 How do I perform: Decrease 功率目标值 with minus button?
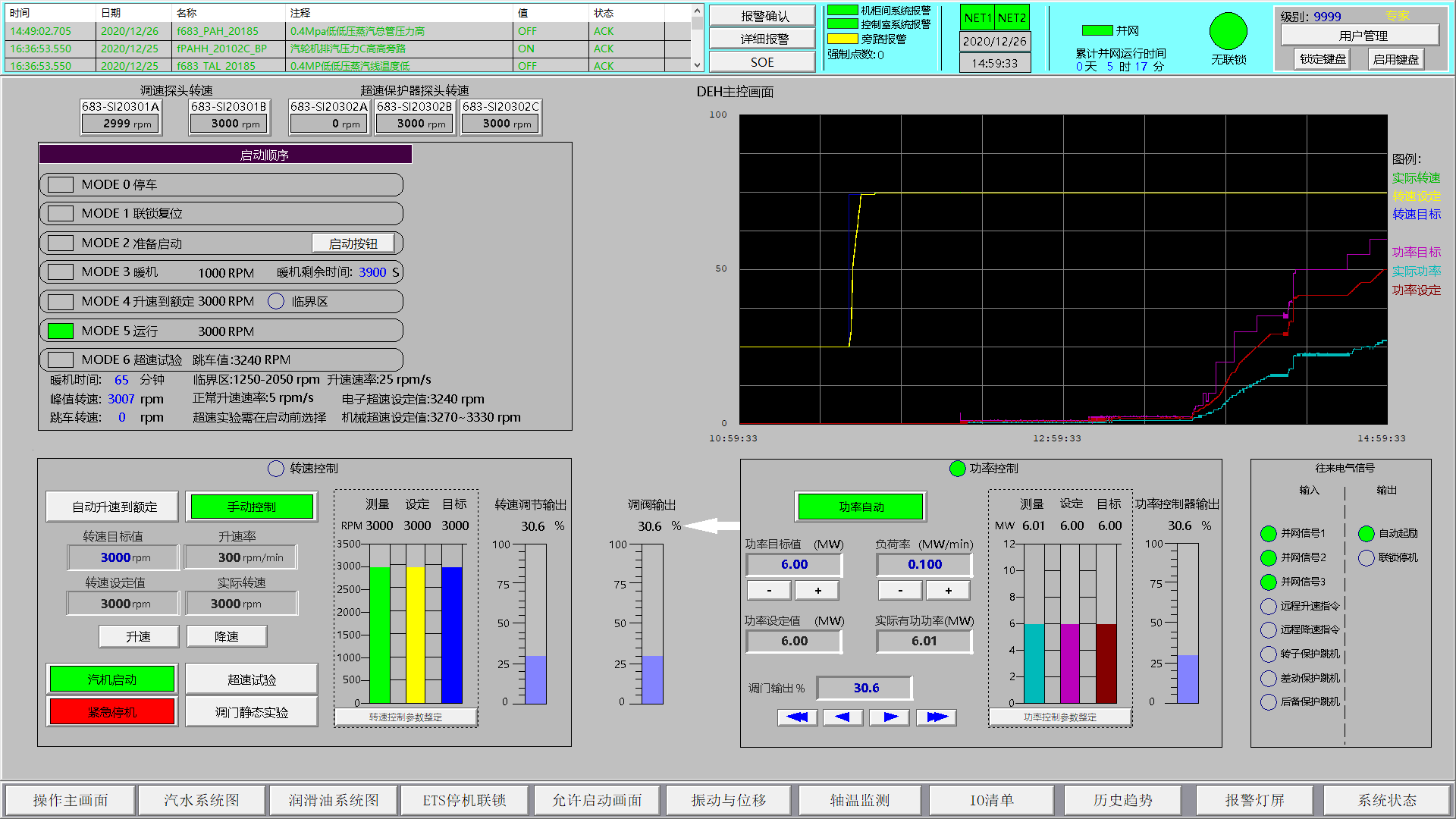pos(769,590)
